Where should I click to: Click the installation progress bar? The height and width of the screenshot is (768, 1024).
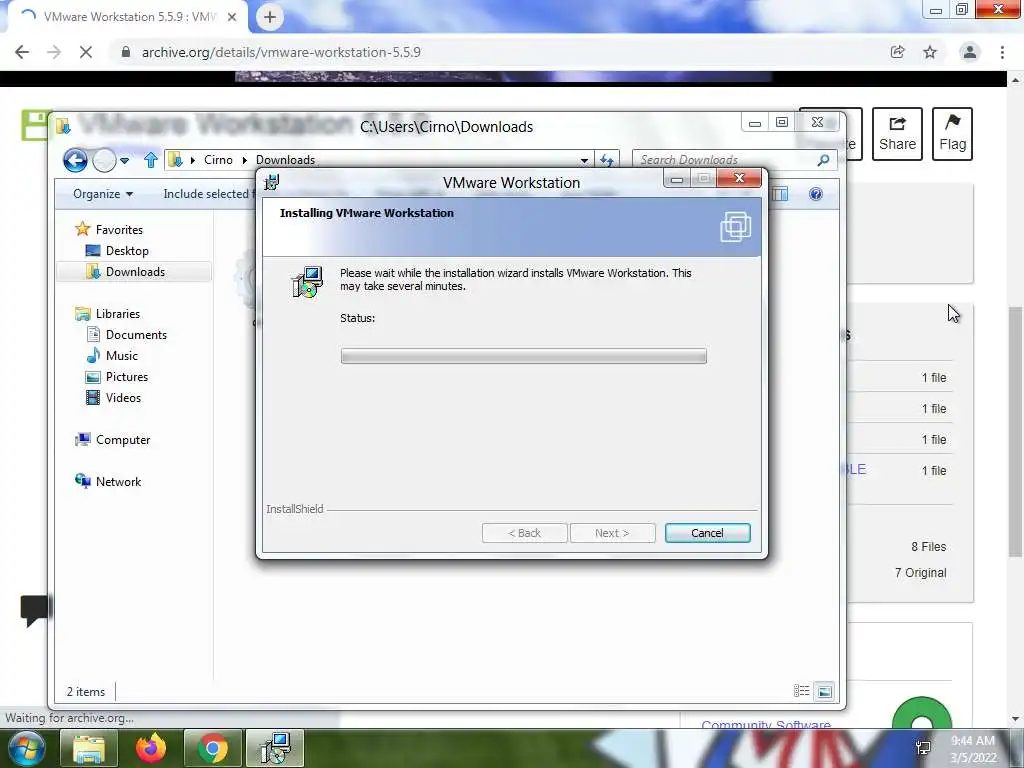pos(523,356)
